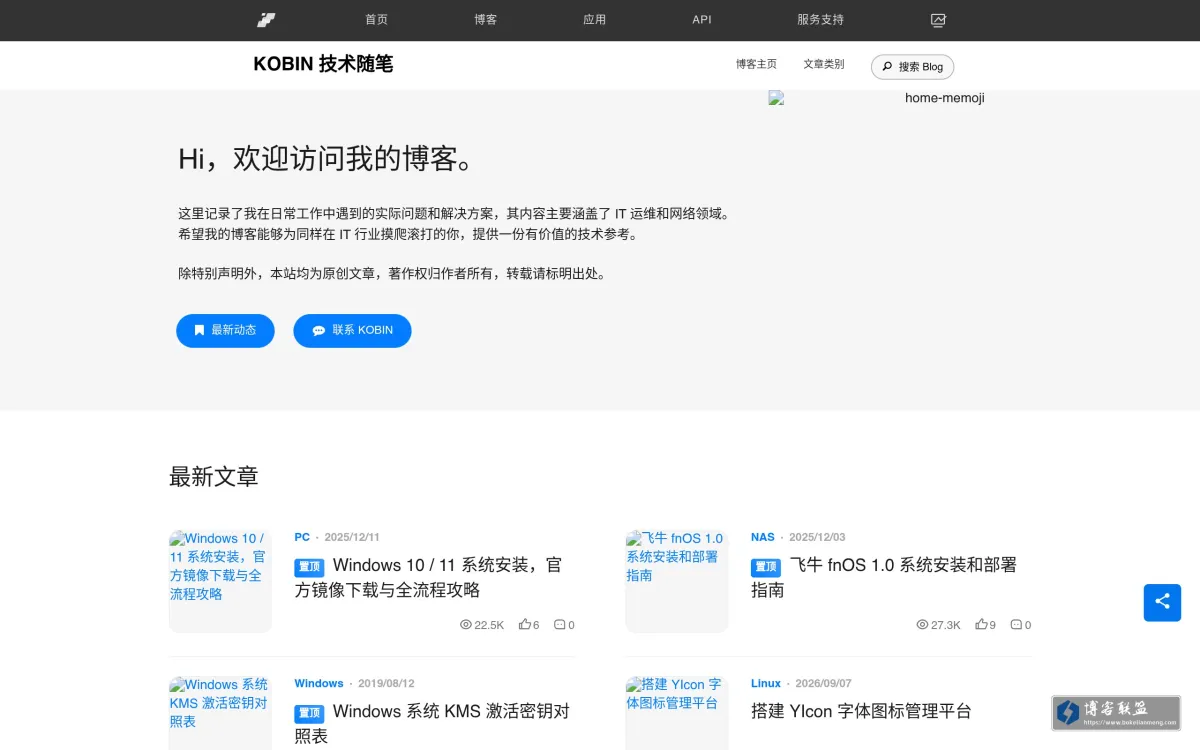The height and width of the screenshot is (750, 1200).
Task: Click the 置顶 badge on the Windows KMS article
Action: (x=309, y=714)
